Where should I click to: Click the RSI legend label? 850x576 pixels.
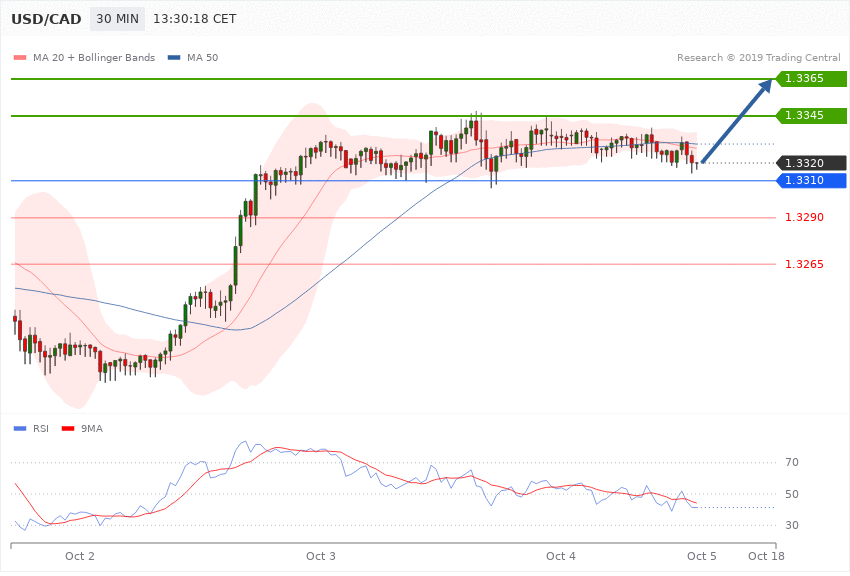point(41,429)
